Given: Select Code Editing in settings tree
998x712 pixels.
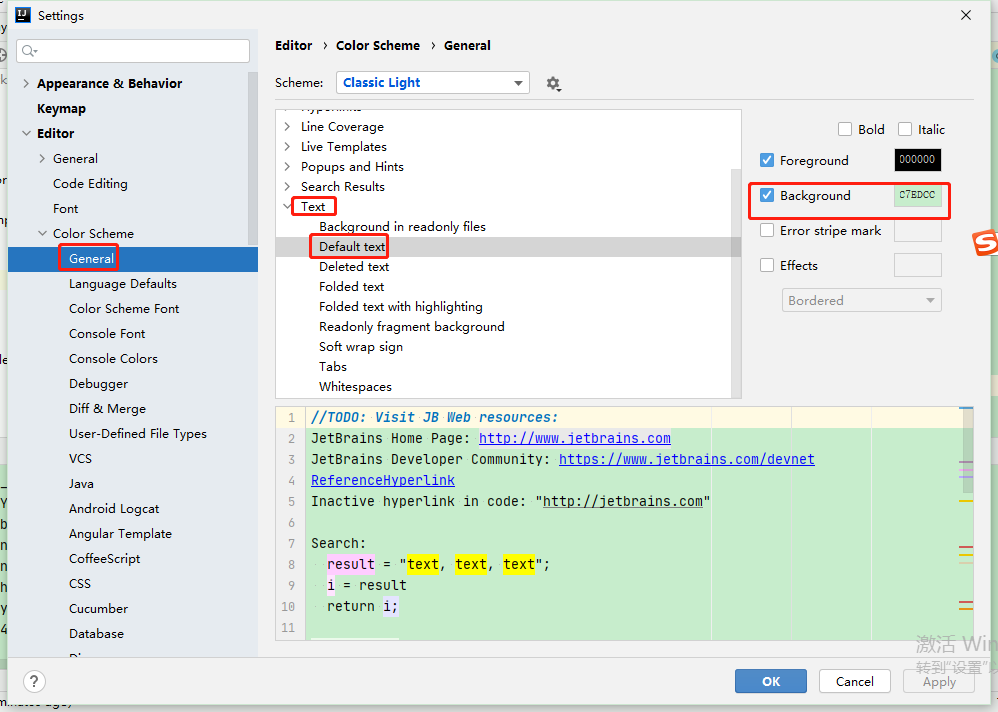Looking at the screenshot, I should point(90,183).
